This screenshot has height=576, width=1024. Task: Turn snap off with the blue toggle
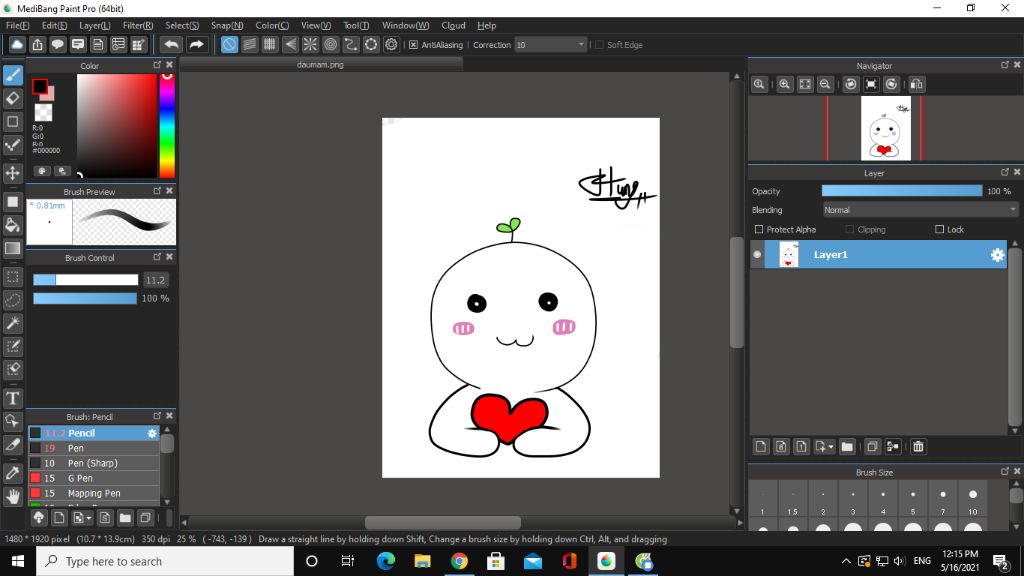tap(229, 44)
